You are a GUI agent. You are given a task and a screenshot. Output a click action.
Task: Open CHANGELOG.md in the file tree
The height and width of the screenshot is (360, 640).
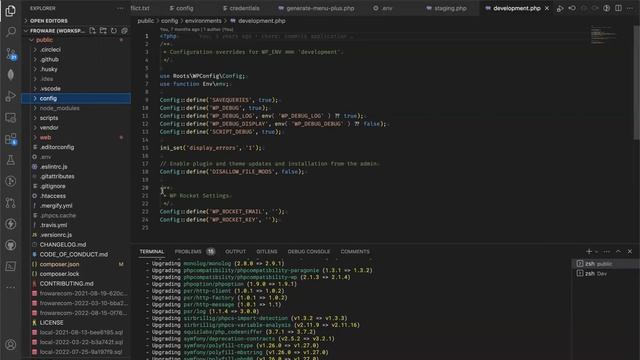pyautogui.click(x=76, y=244)
